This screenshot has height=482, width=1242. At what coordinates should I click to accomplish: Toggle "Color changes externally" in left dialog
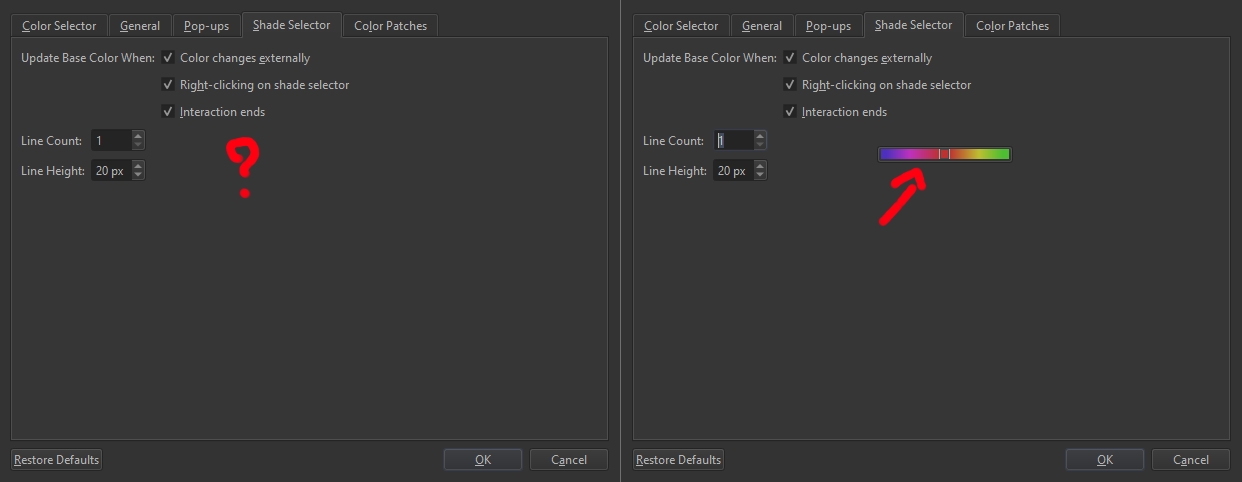click(168, 58)
